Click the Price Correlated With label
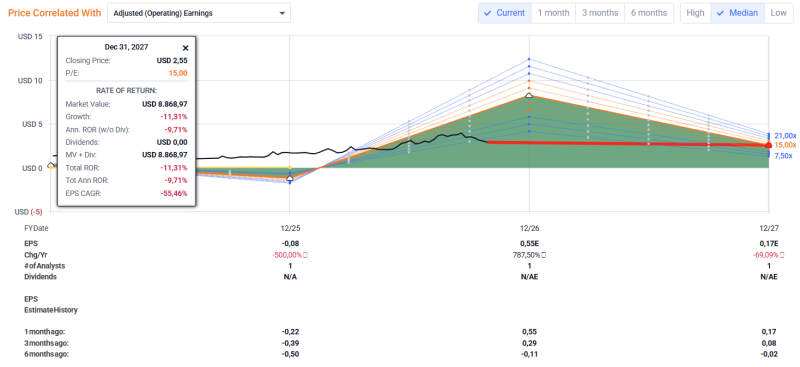 click(x=55, y=13)
